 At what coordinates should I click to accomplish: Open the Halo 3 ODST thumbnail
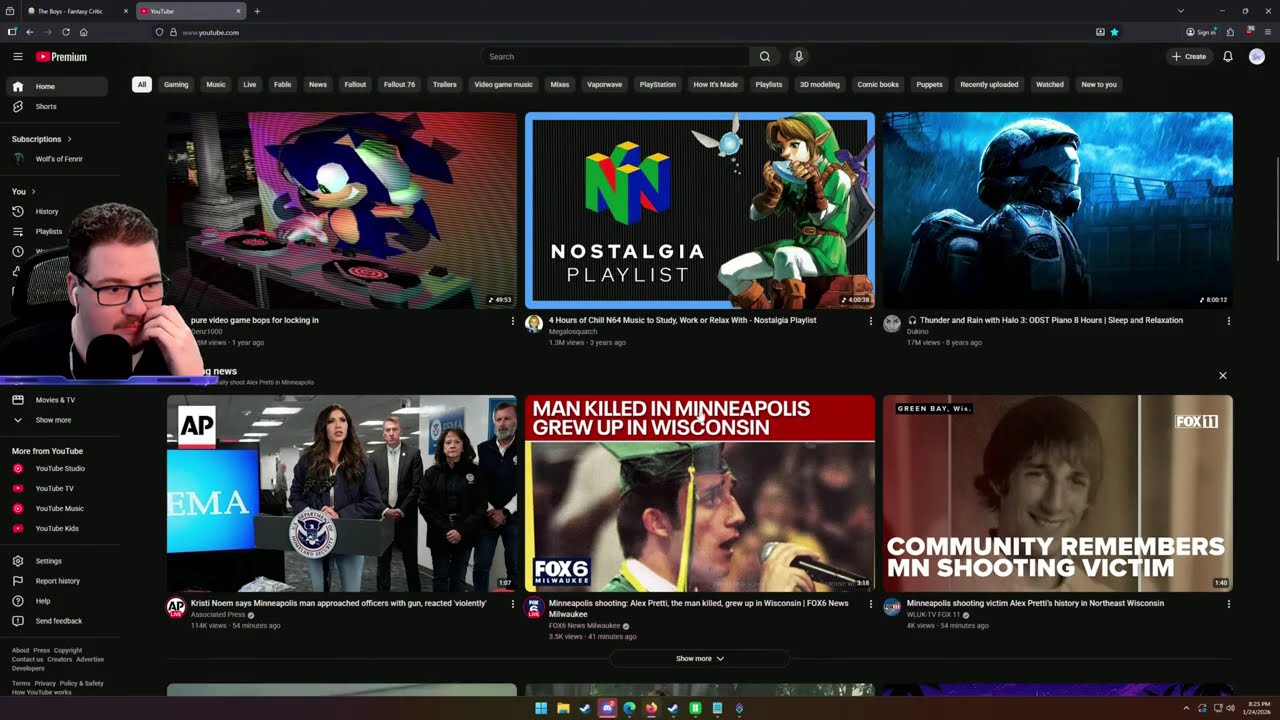tap(1057, 210)
